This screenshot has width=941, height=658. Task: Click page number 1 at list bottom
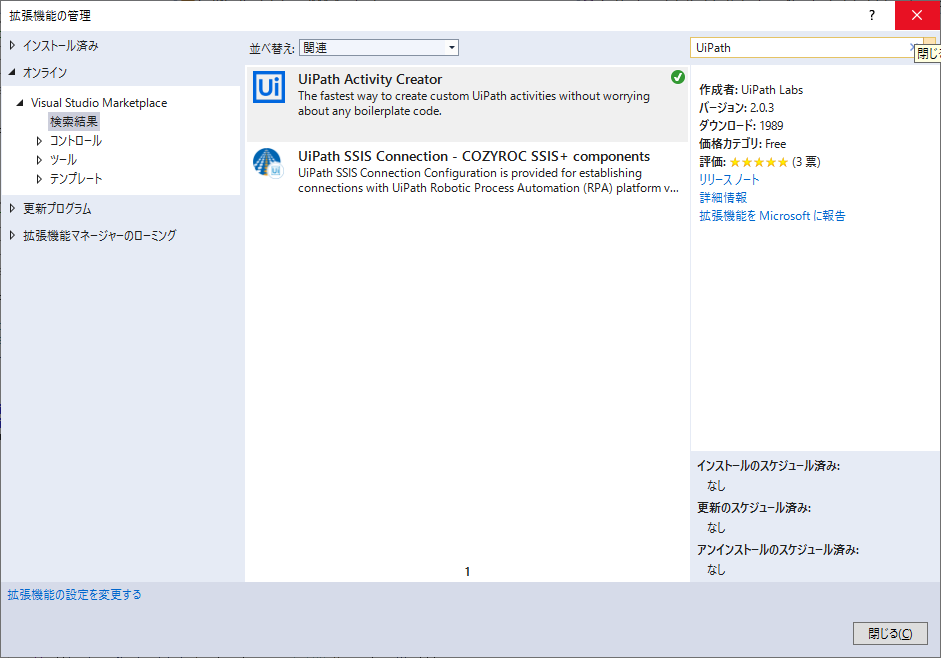[x=467, y=572]
